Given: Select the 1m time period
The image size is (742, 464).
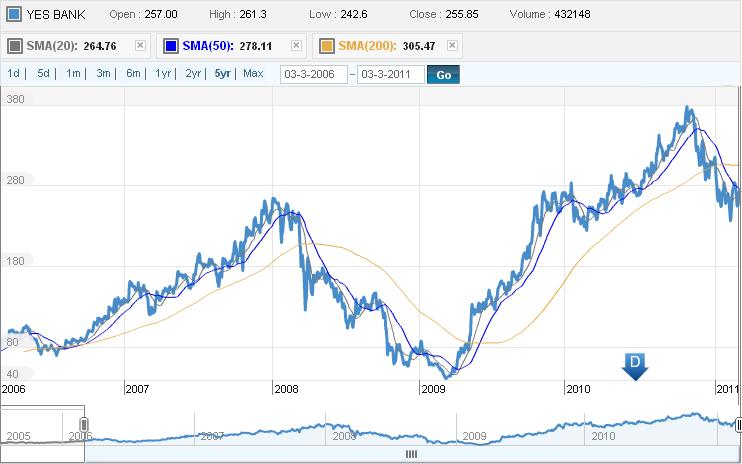Looking at the screenshot, I should point(73,74).
